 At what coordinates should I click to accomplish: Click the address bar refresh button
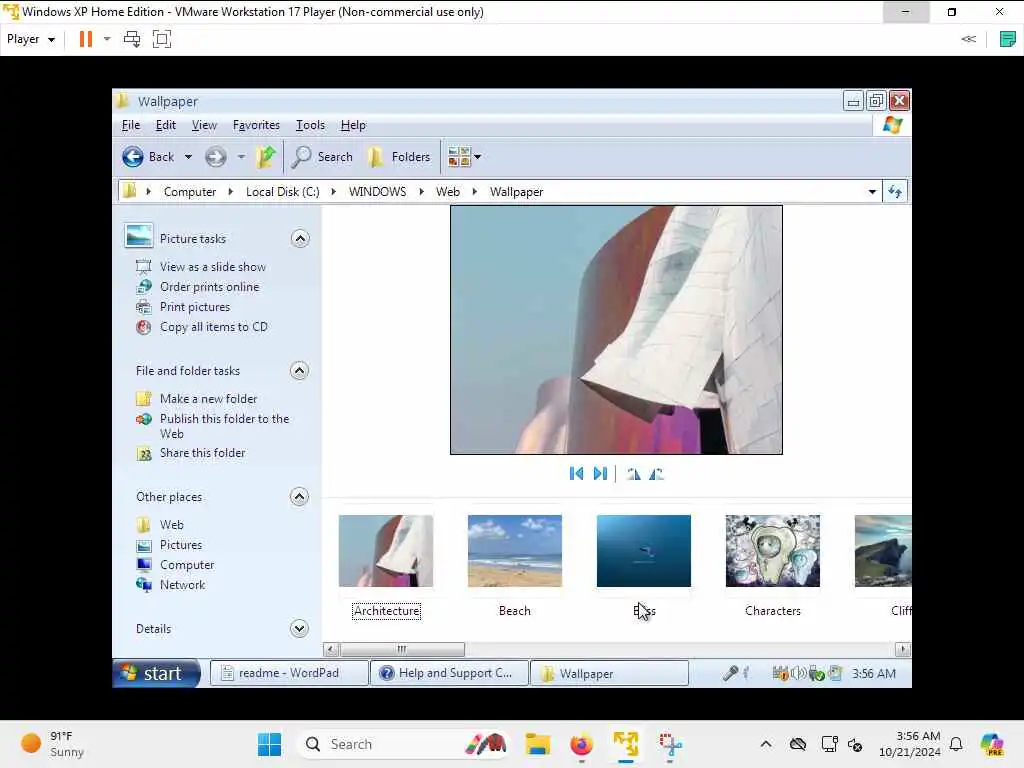tap(895, 192)
